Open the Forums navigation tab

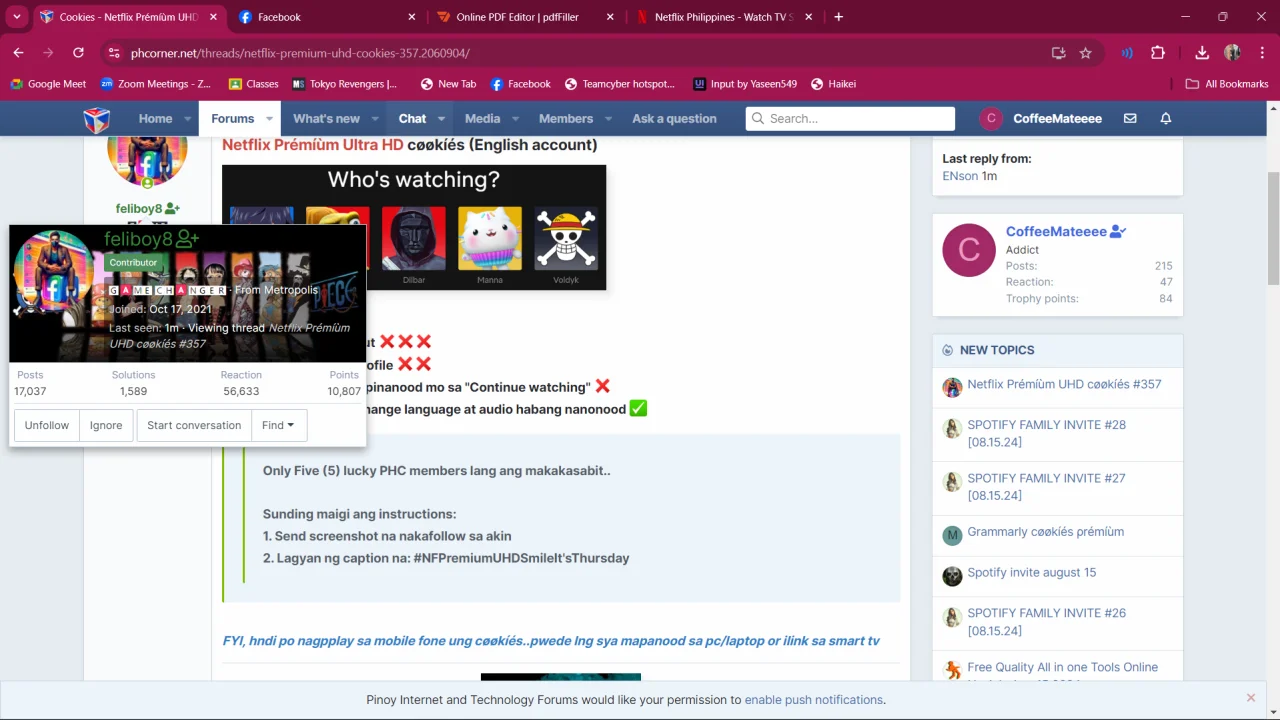(x=232, y=118)
